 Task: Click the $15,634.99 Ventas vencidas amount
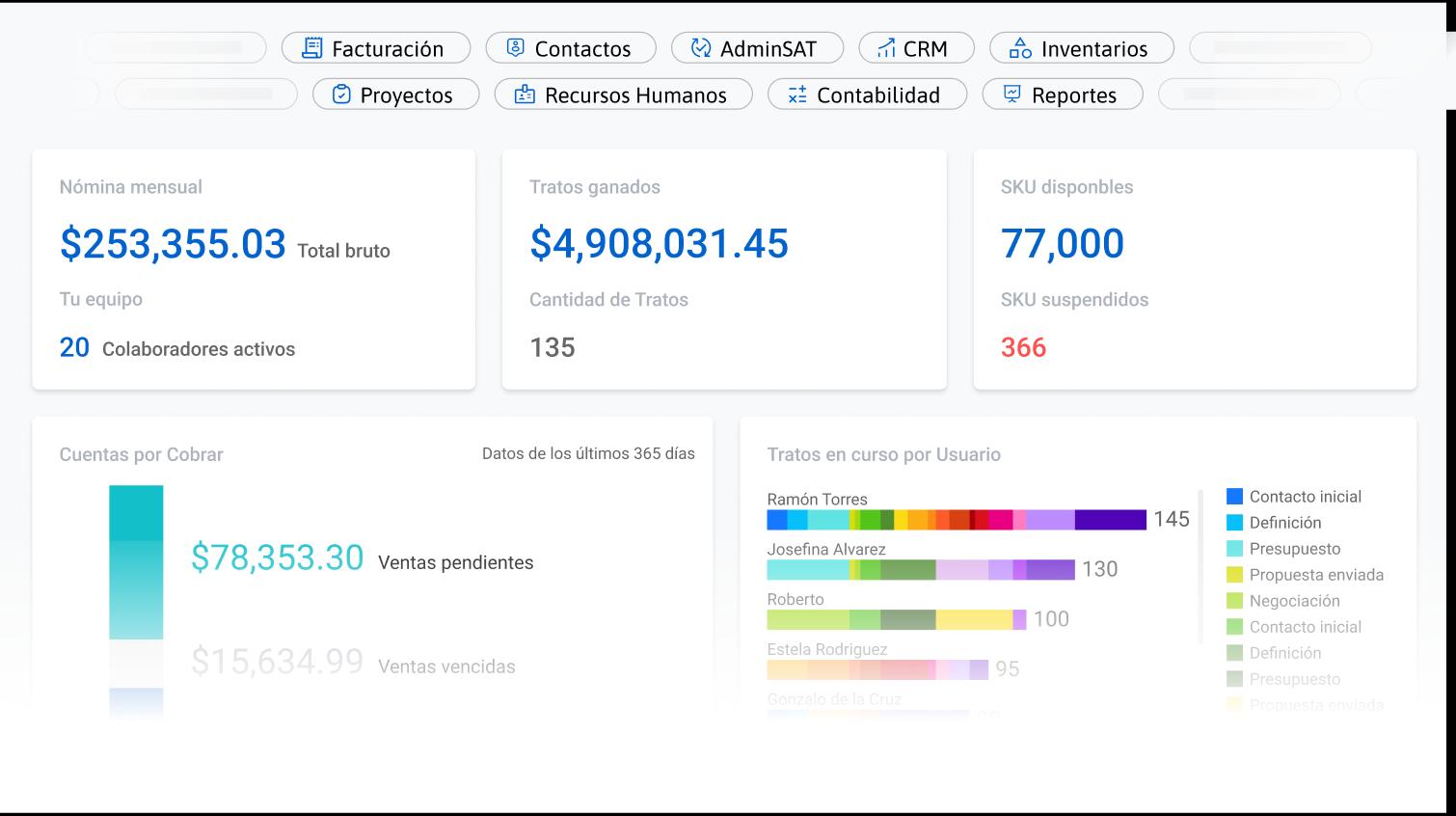tap(277, 663)
